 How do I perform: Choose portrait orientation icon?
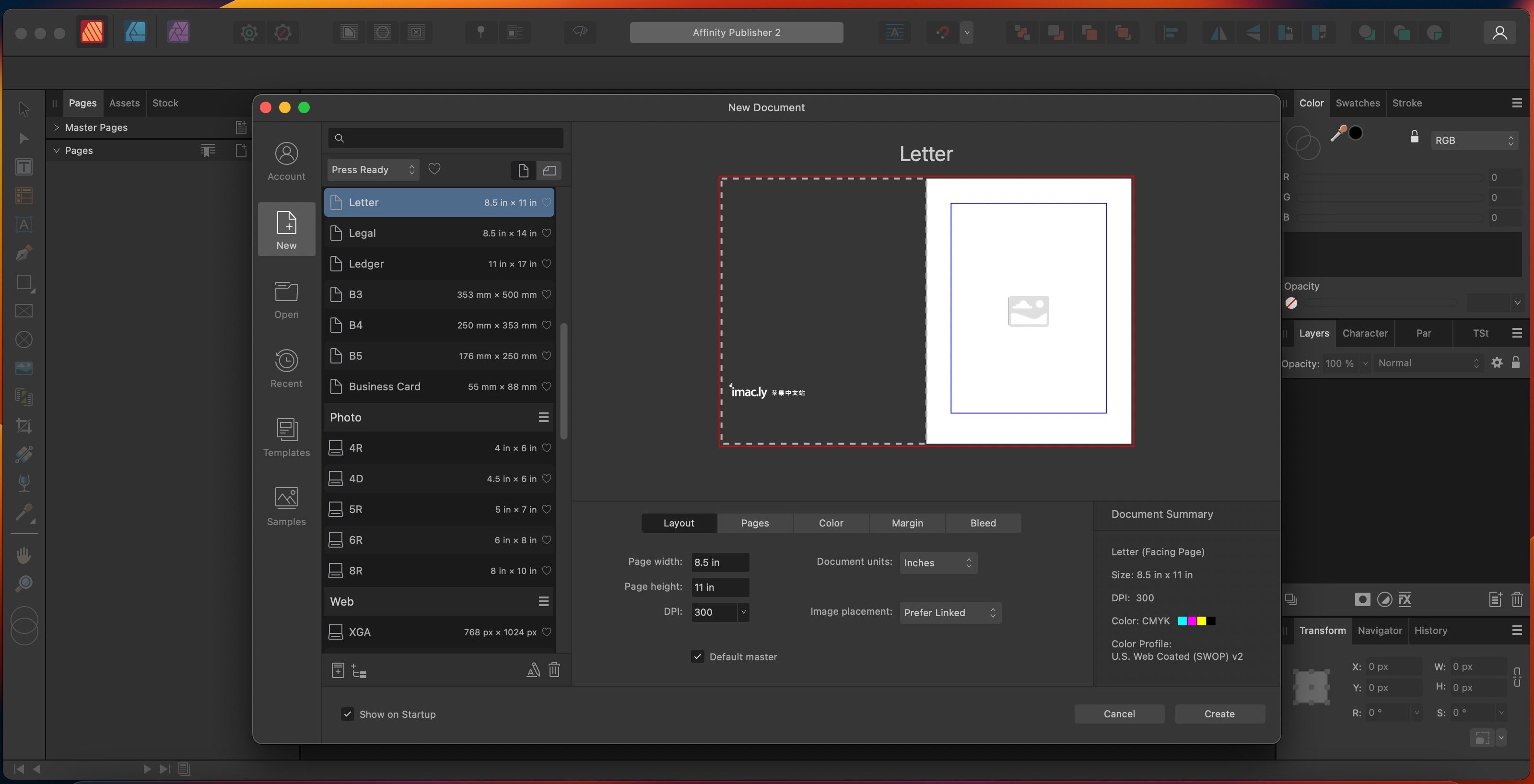tap(523, 170)
